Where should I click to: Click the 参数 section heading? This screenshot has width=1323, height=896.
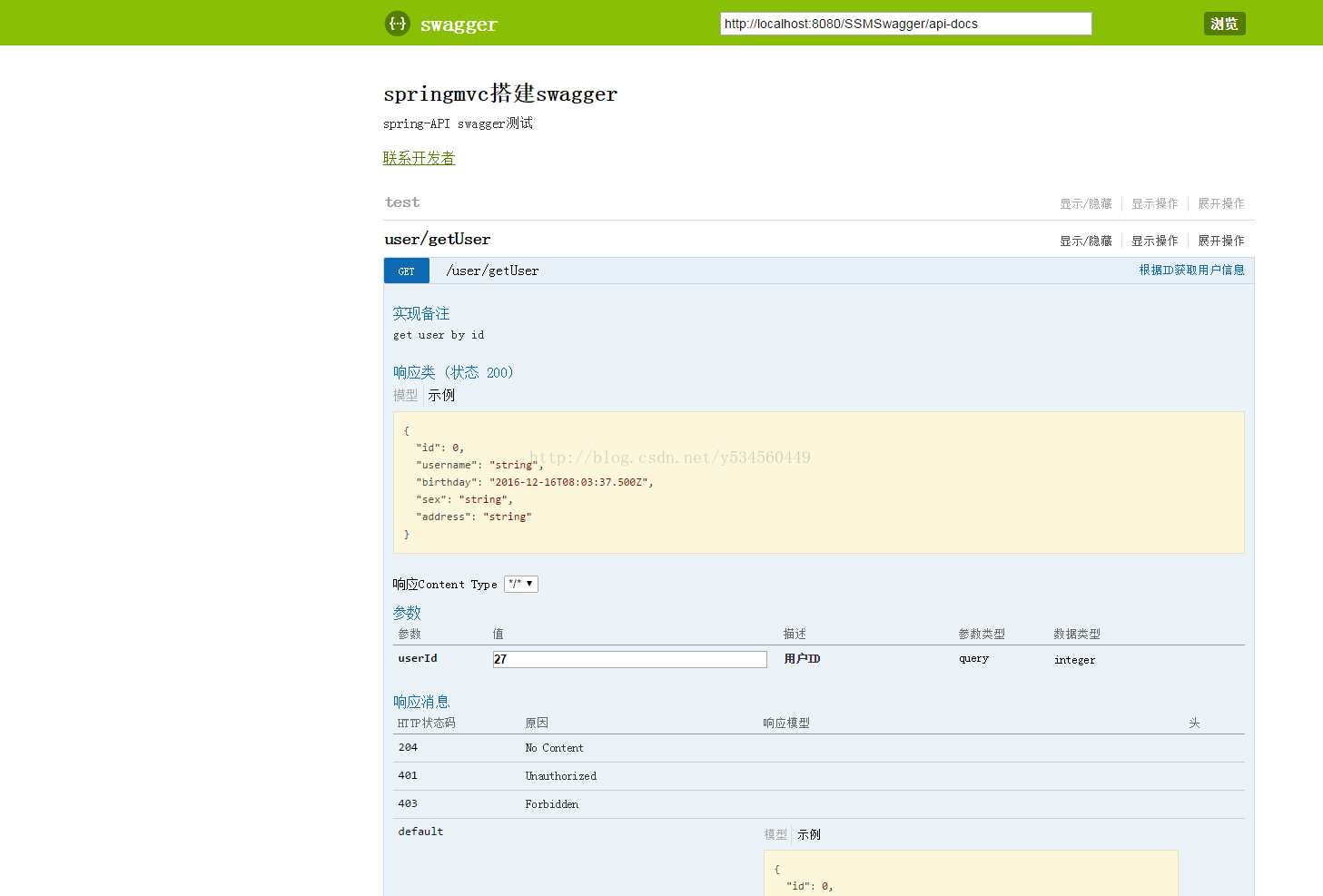click(x=407, y=613)
